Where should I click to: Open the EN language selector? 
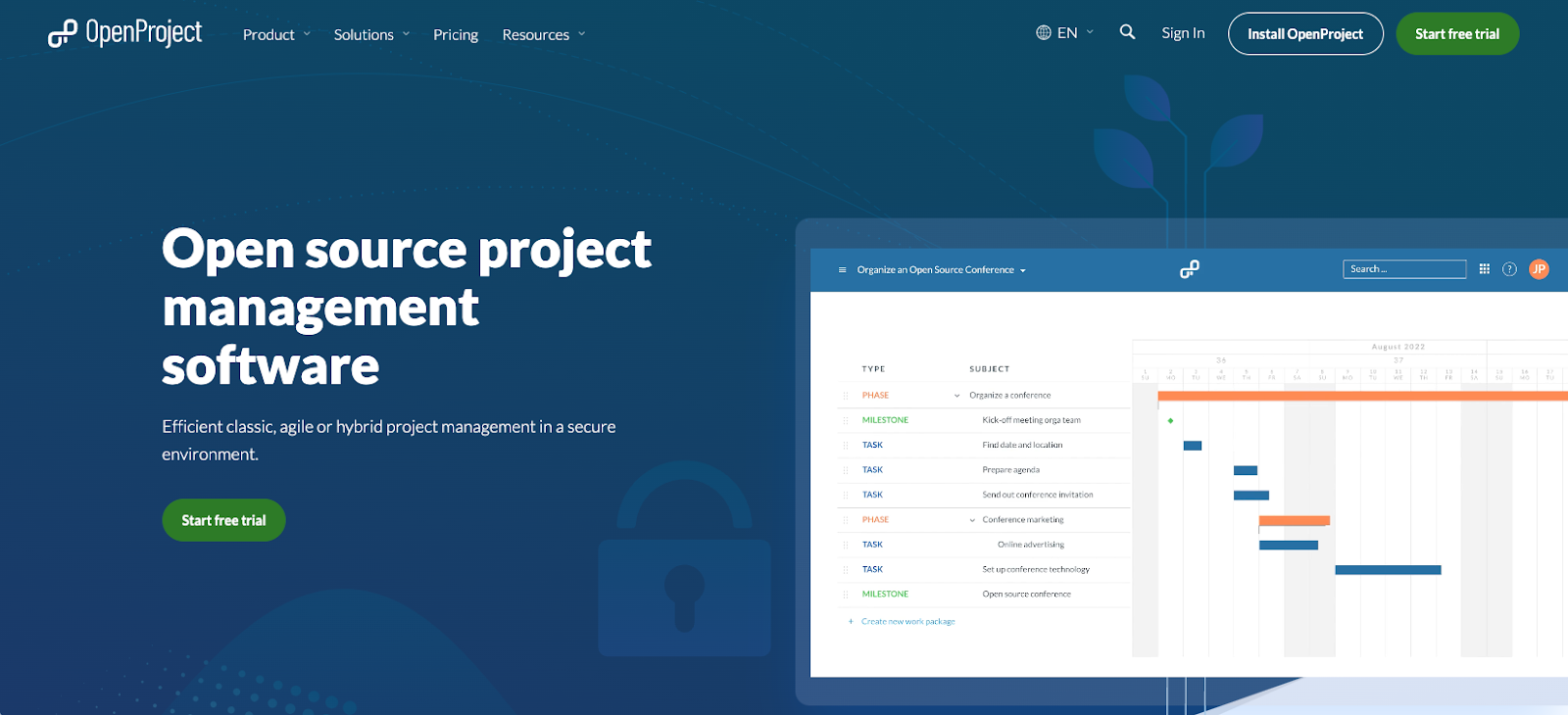point(1065,32)
